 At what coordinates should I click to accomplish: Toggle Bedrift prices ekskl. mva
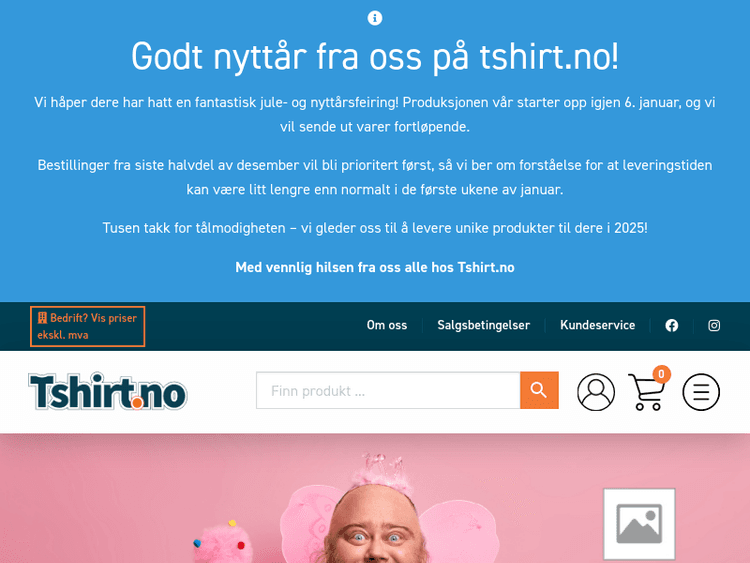tap(88, 326)
